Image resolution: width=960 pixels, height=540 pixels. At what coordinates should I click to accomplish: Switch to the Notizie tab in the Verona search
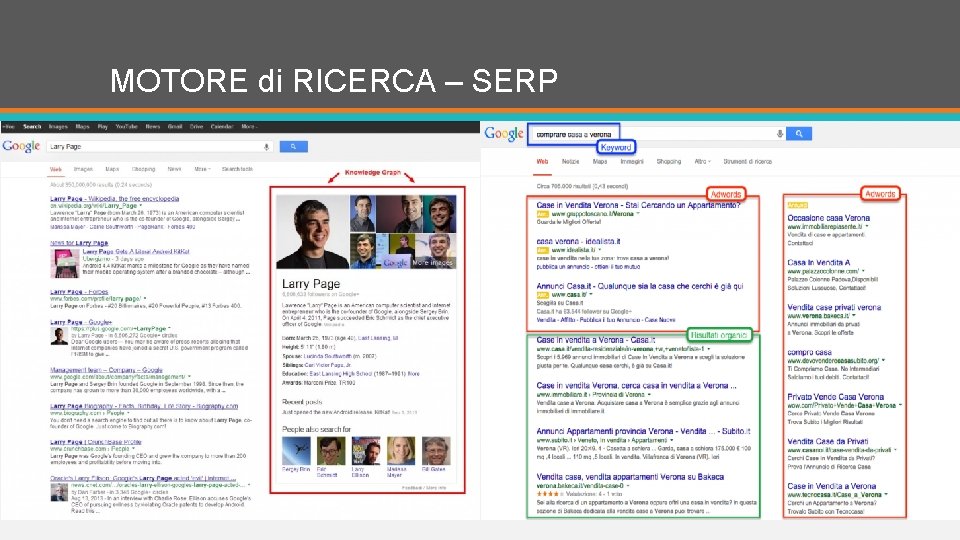point(571,162)
